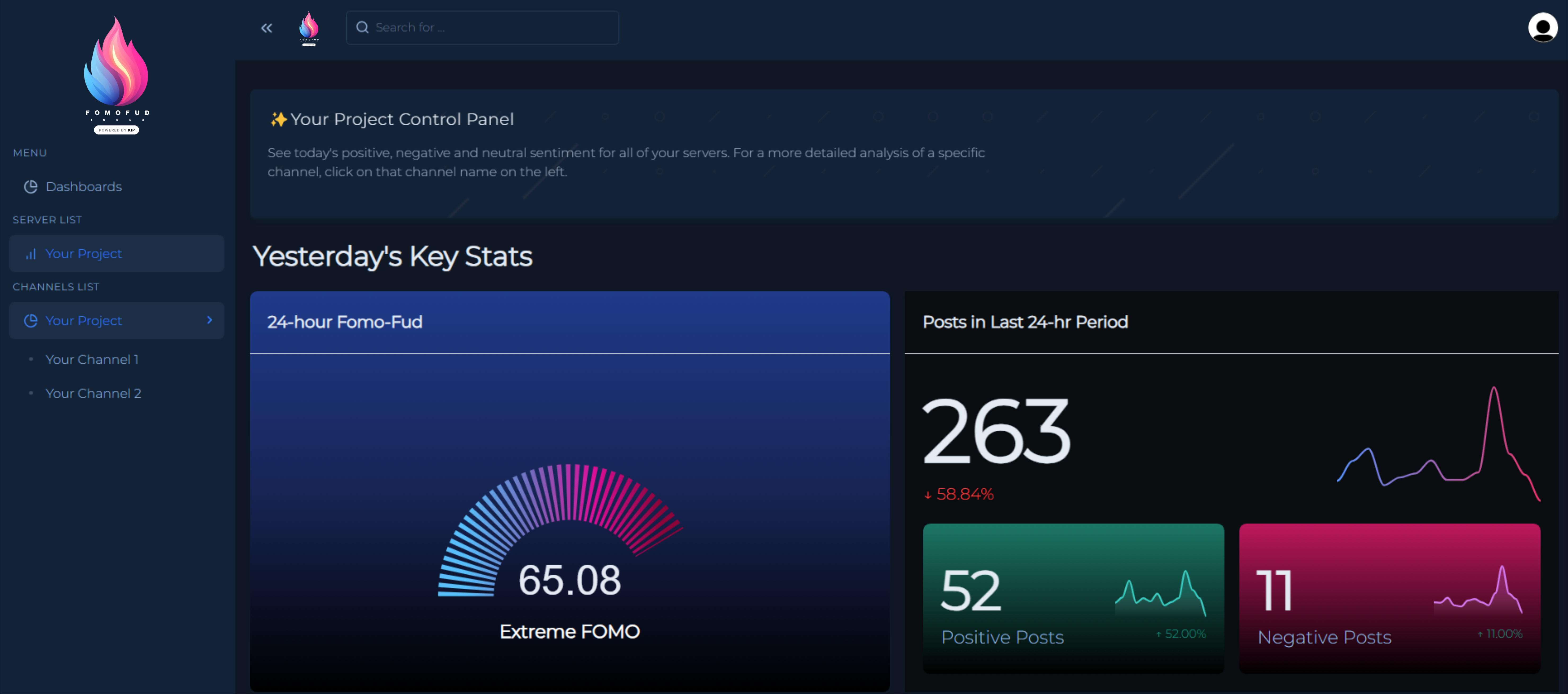Click the small FomoFud flame logo in the top bar
Viewport: 1568px width, 694px height.
(x=309, y=28)
